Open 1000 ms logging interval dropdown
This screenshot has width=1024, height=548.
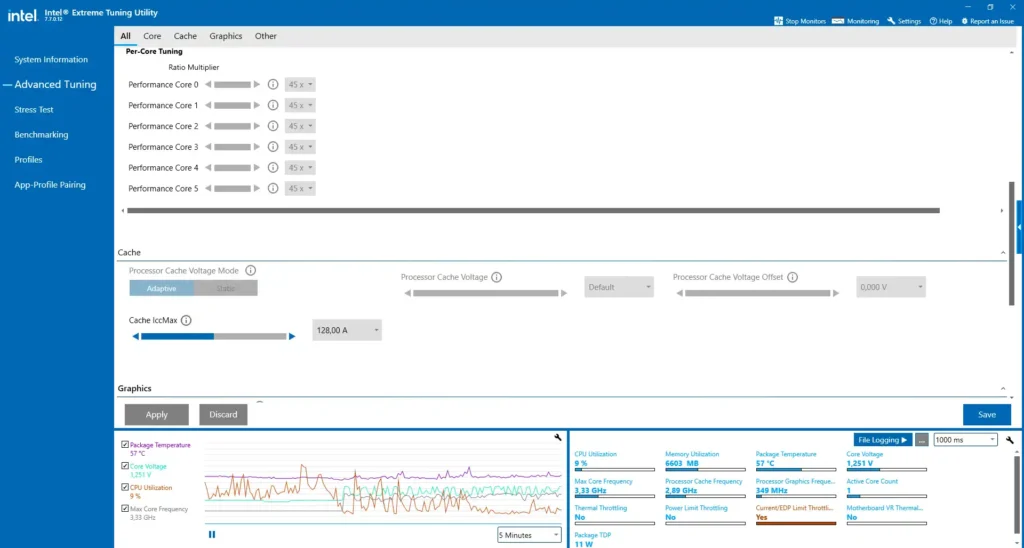point(965,440)
